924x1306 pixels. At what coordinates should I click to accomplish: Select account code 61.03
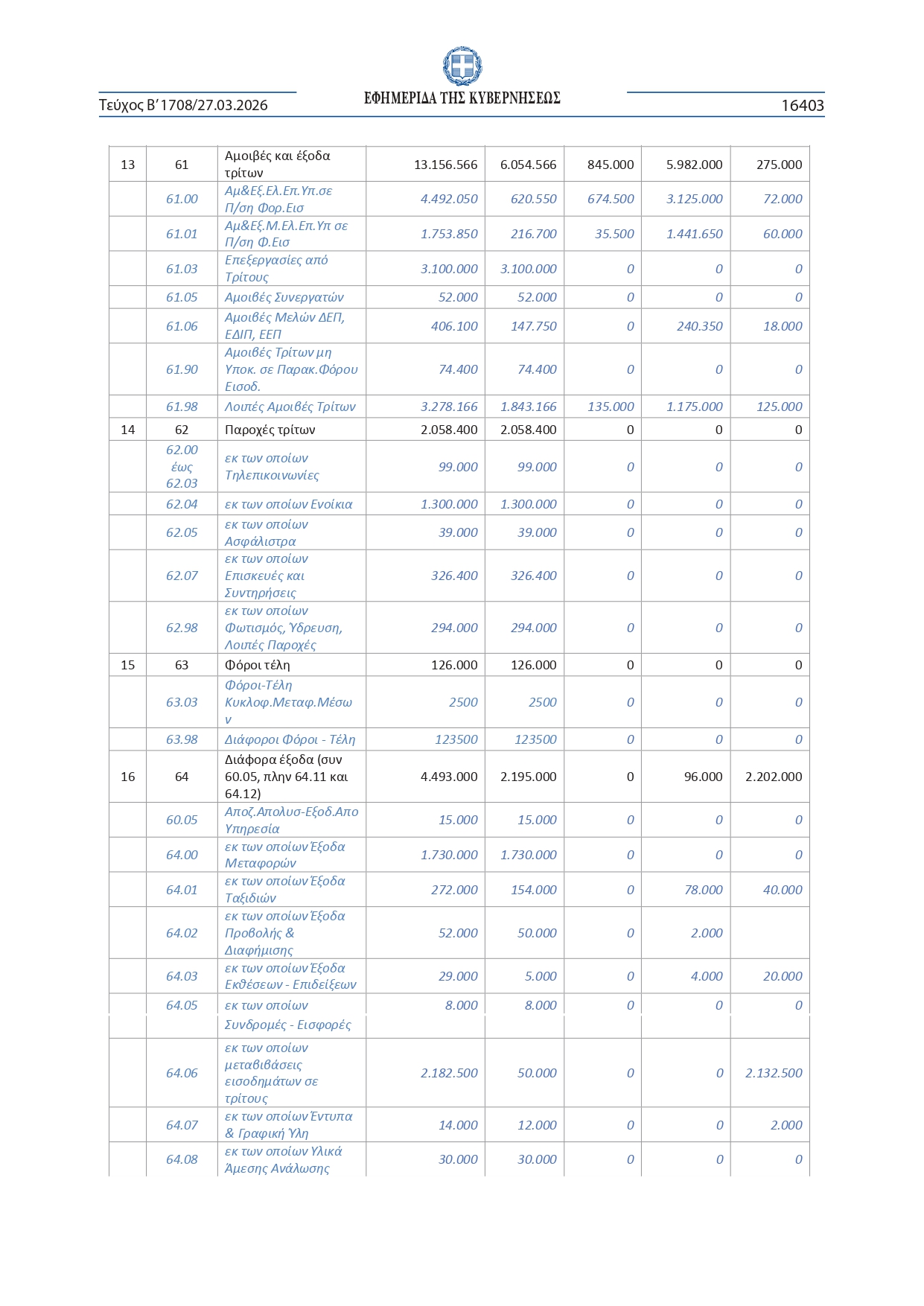(x=182, y=269)
